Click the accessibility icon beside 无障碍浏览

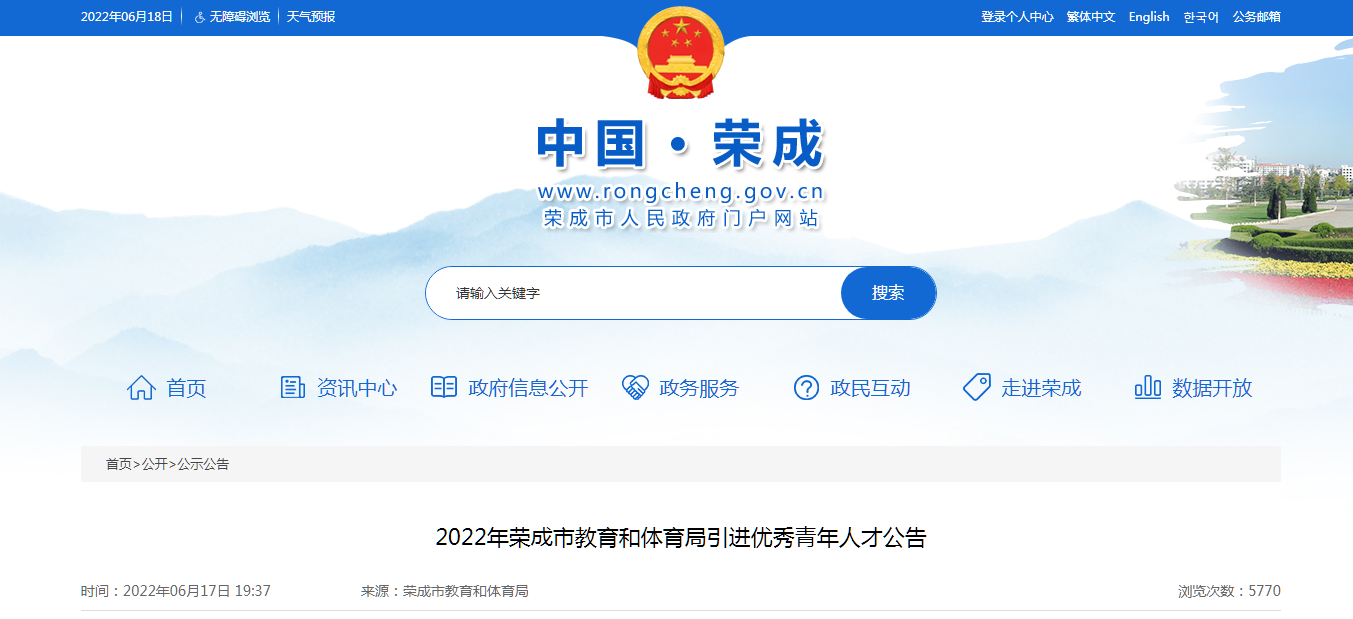point(200,17)
